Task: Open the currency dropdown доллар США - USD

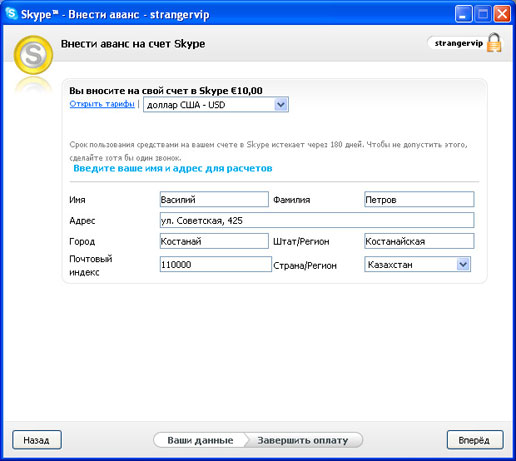Action: [x=216, y=105]
